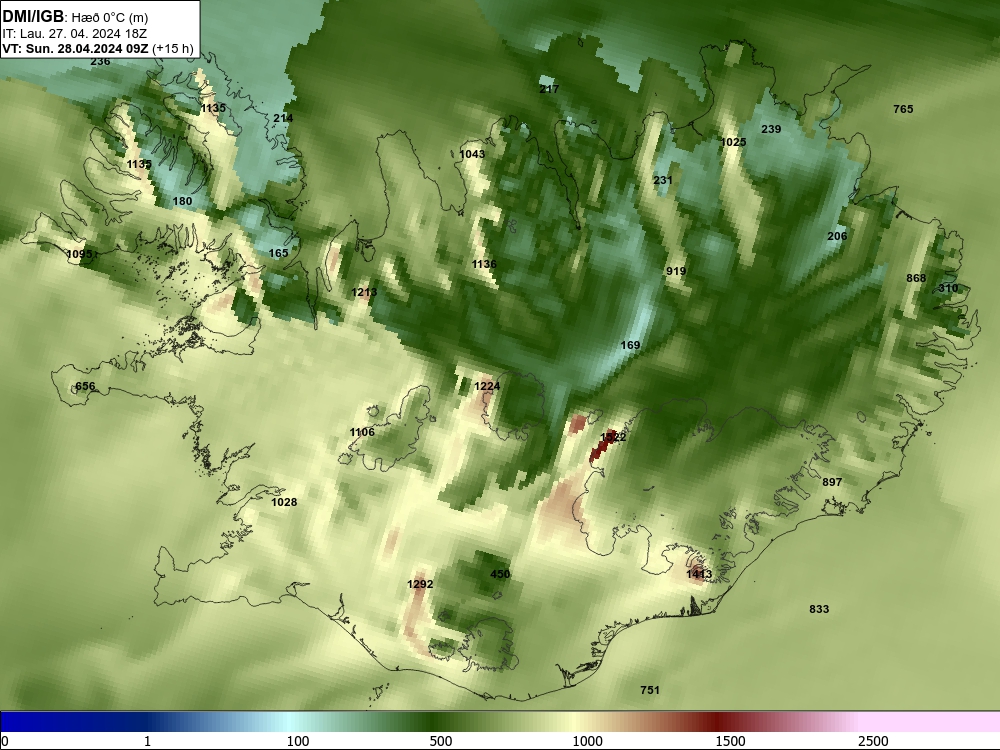The image size is (1000, 750).
Task: Select the 500 tick label on the legend
Action: pyautogui.click(x=441, y=741)
